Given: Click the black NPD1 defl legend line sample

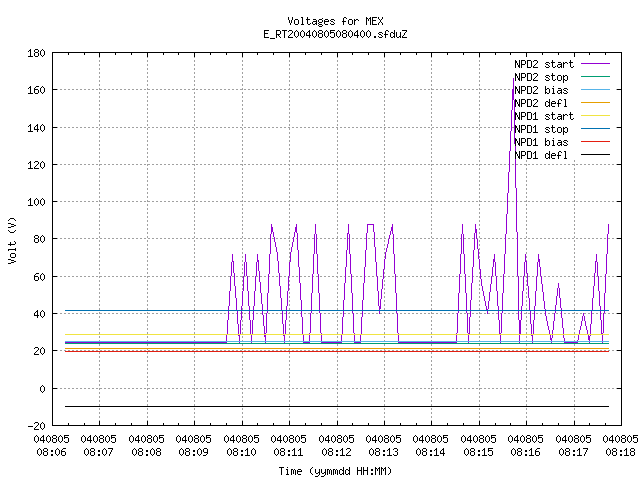Looking at the screenshot, I should click(595, 155).
